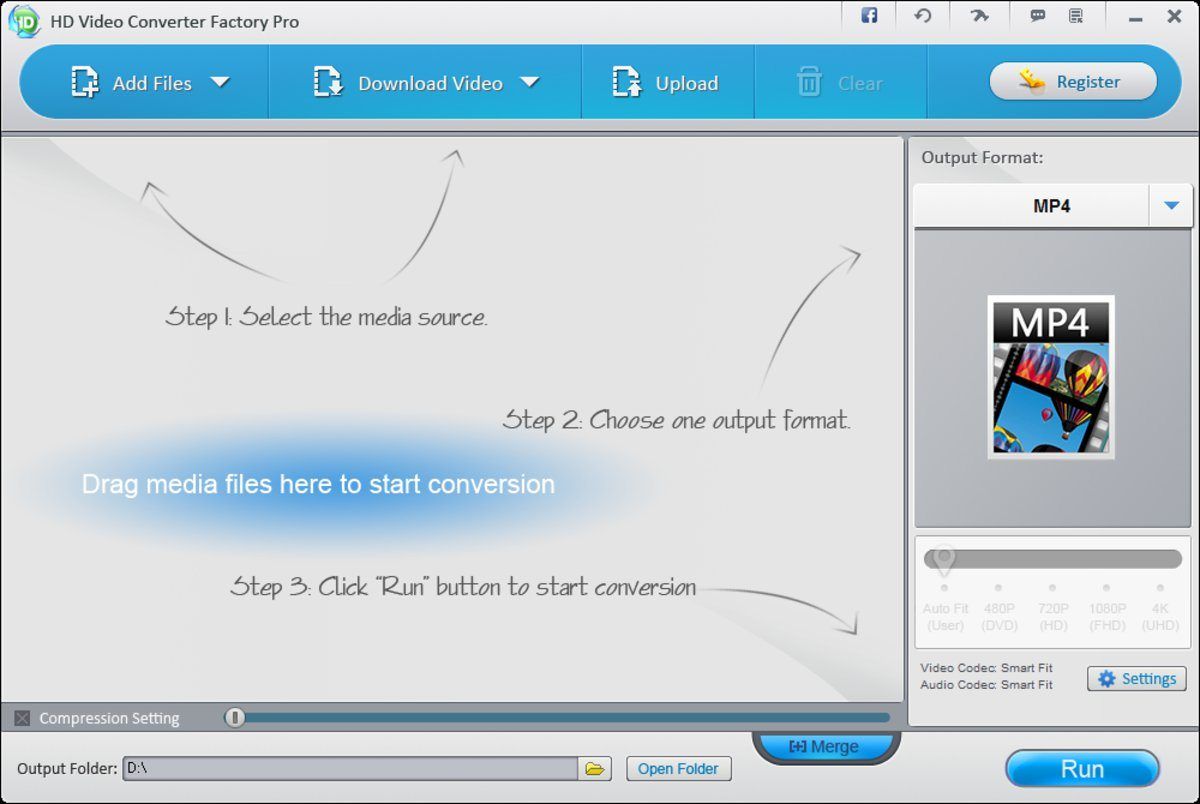Image resolution: width=1200 pixels, height=804 pixels.
Task: Open the MP4 Output Format dropdown
Action: (x=1171, y=205)
